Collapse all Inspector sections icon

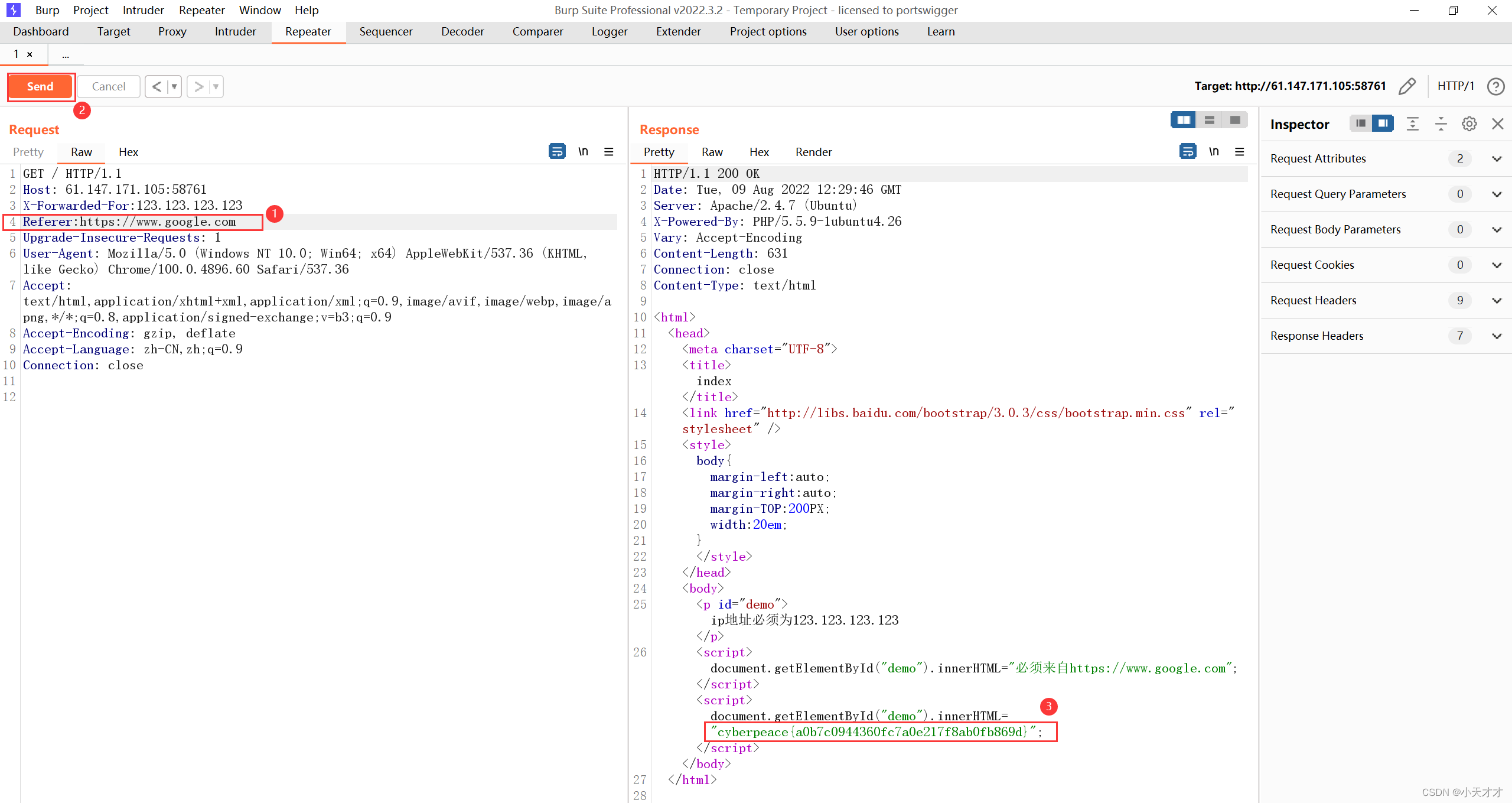pyautogui.click(x=1441, y=123)
